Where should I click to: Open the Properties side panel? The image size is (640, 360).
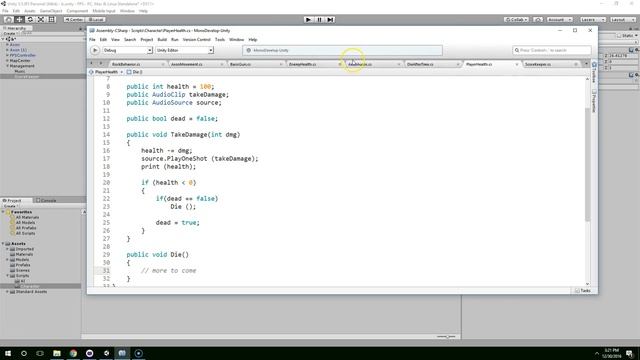pyautogui.click(x=594, y=101)
